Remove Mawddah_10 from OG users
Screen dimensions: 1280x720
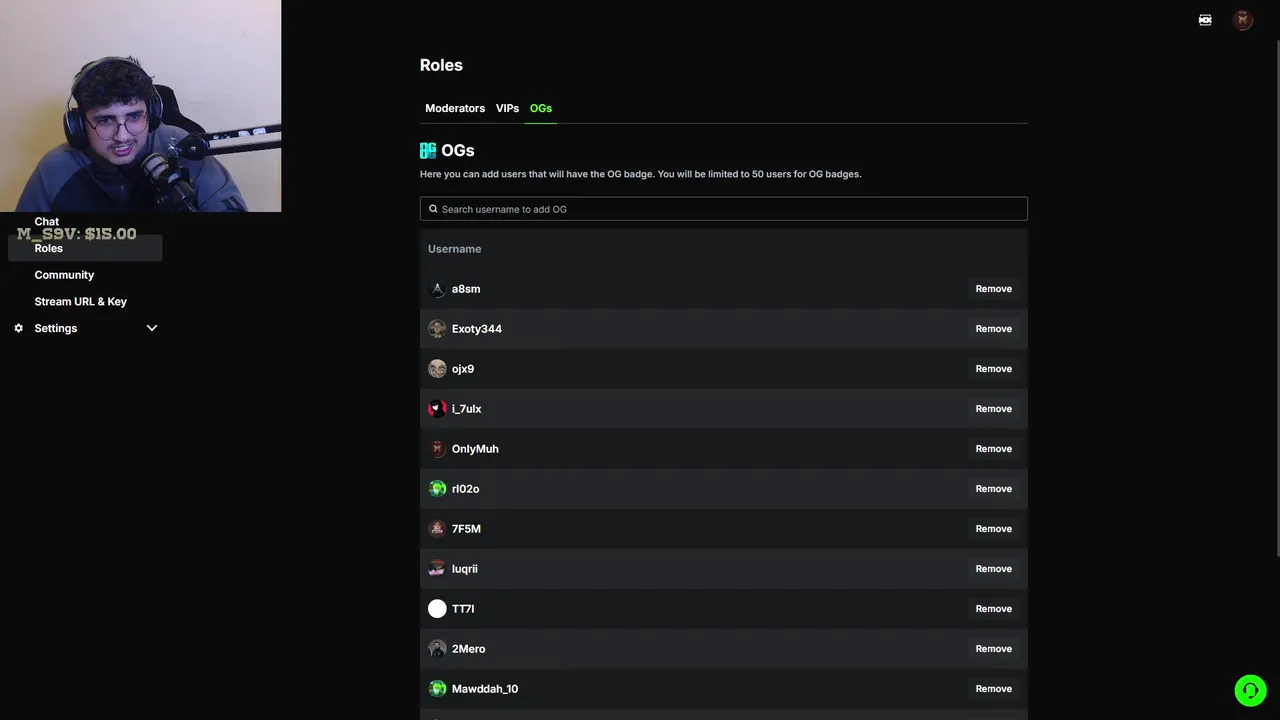click(x=993, y=689)
